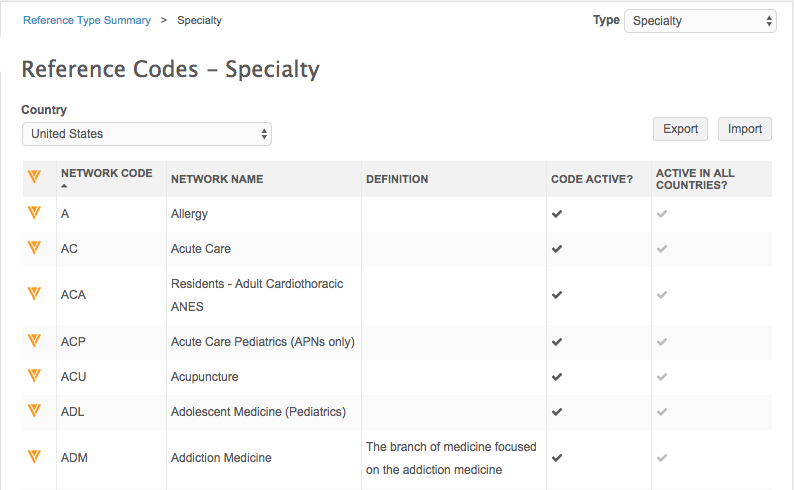The image size is (794, 490).
Task: Toggle Code Active checkmark for Acupuncture
Action: [557, 377]
